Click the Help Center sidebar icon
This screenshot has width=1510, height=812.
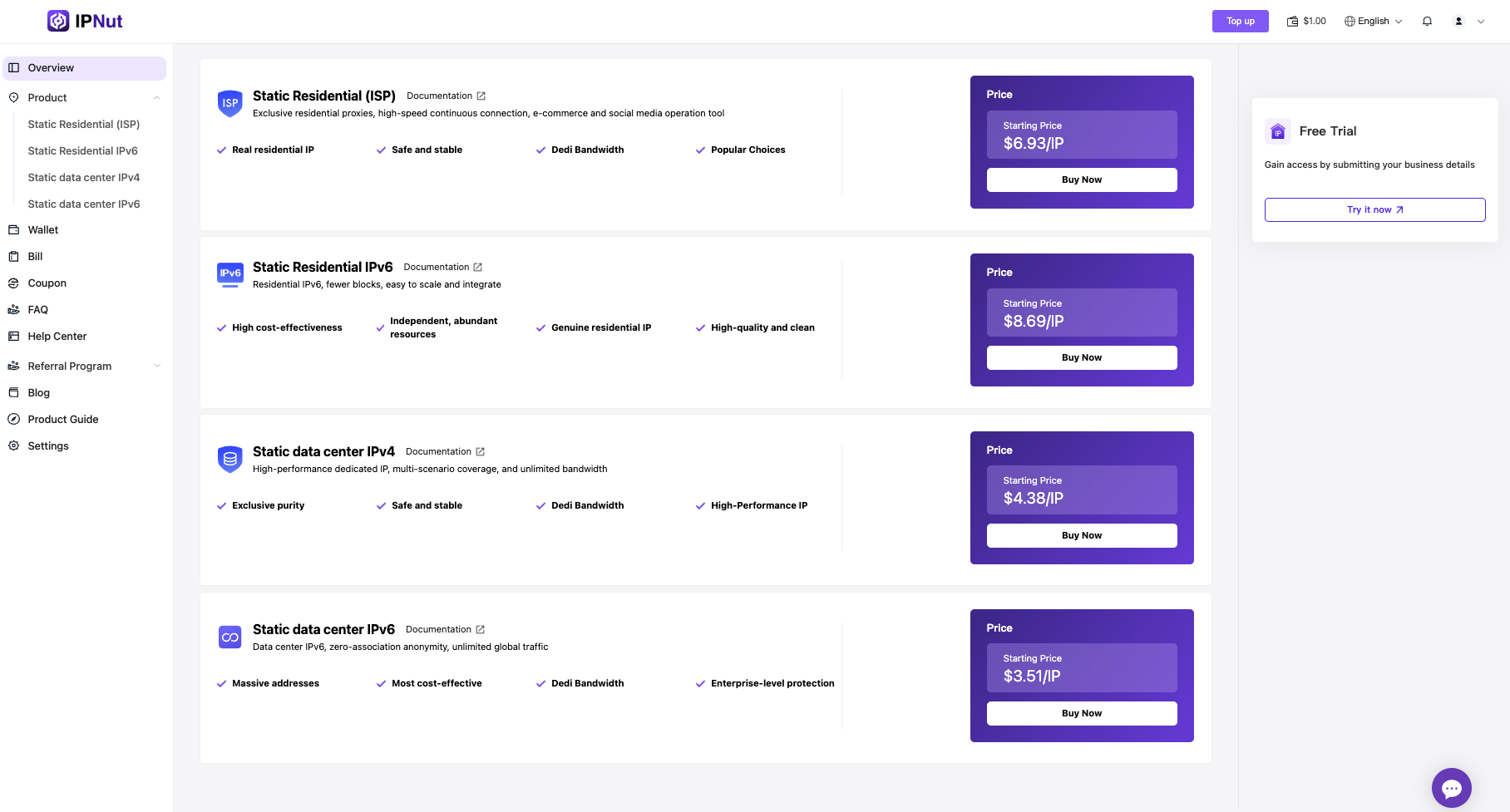(13, 337)
